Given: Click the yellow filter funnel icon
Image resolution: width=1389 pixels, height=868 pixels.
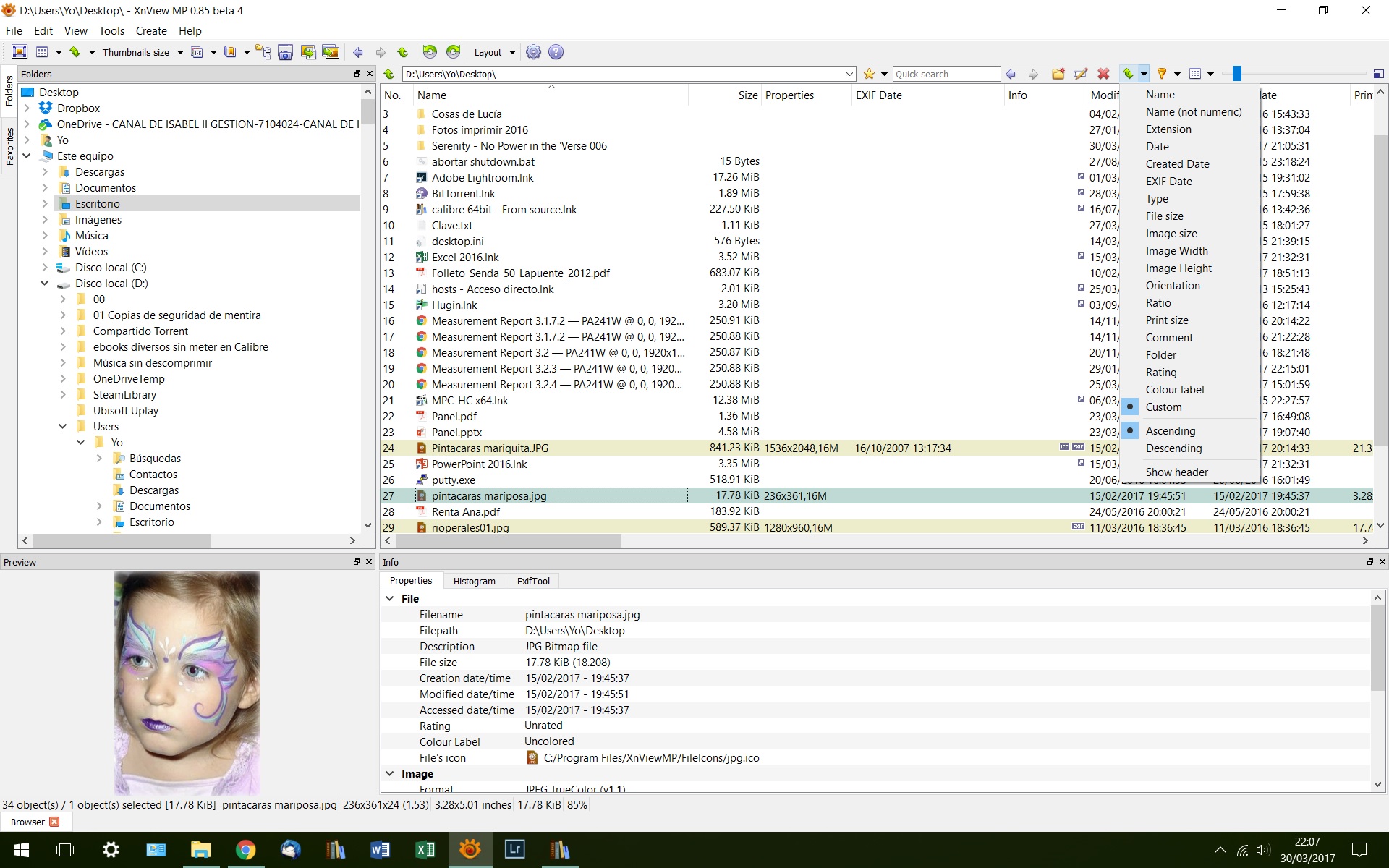Looking at the screenshot, I should pyautogui.click(x=1162, y=74).
